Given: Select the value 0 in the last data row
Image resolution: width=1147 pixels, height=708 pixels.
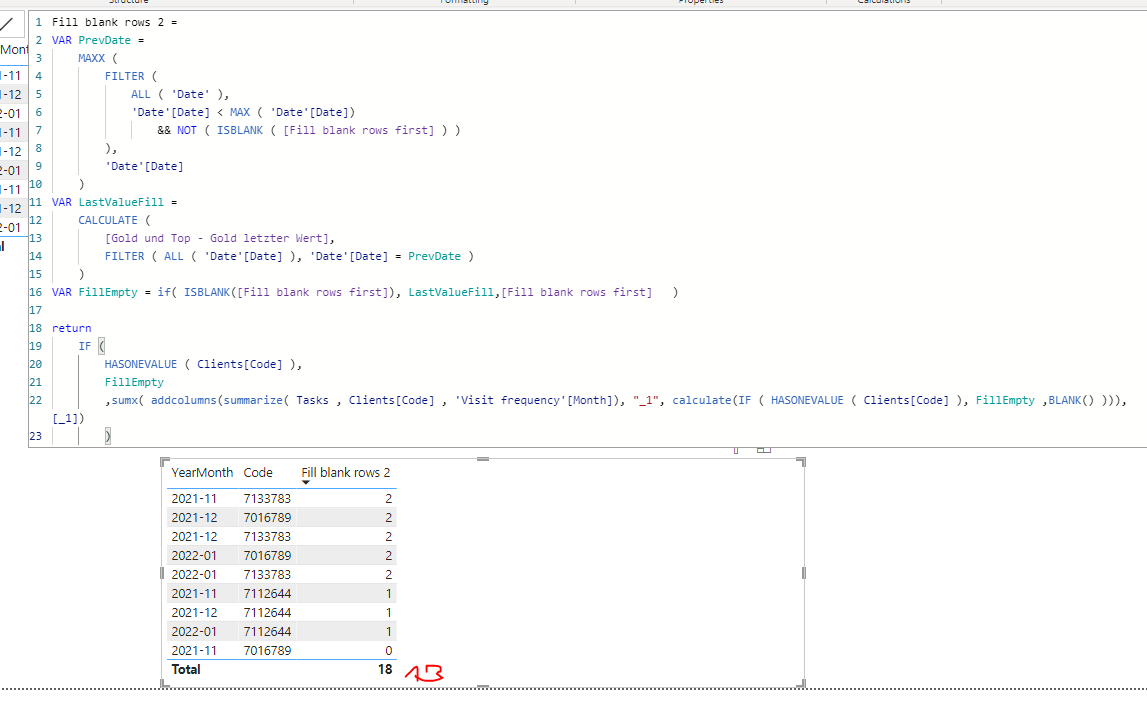Looking at the screenshot, I should [388, 651].
